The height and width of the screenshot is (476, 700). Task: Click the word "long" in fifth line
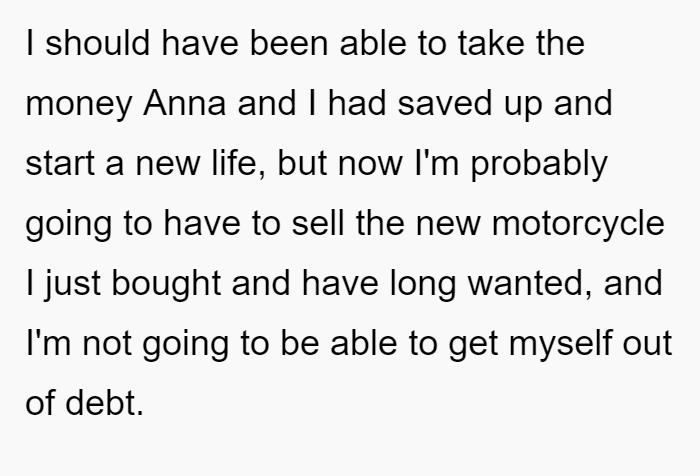coord(423,284)
